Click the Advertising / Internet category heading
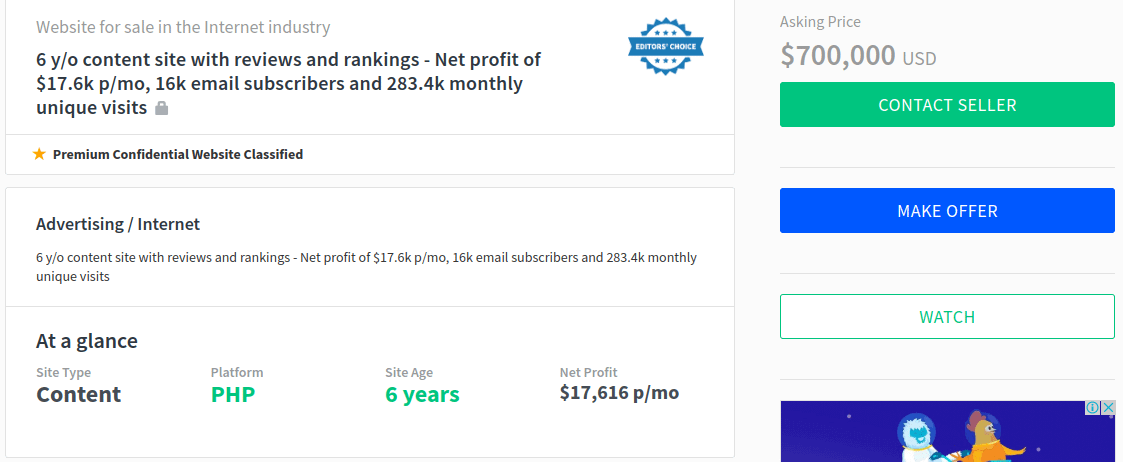Screen dimensions: 1123x462 point(118,224)
